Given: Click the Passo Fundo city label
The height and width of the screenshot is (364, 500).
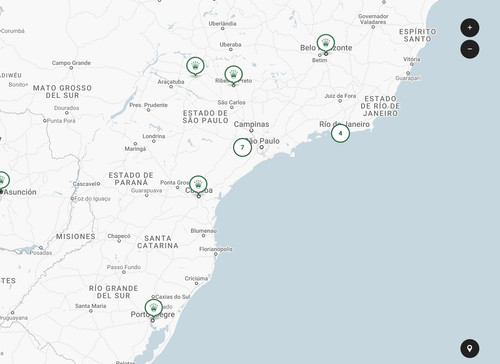Looking at the screenshot, I should pos(124,267).
